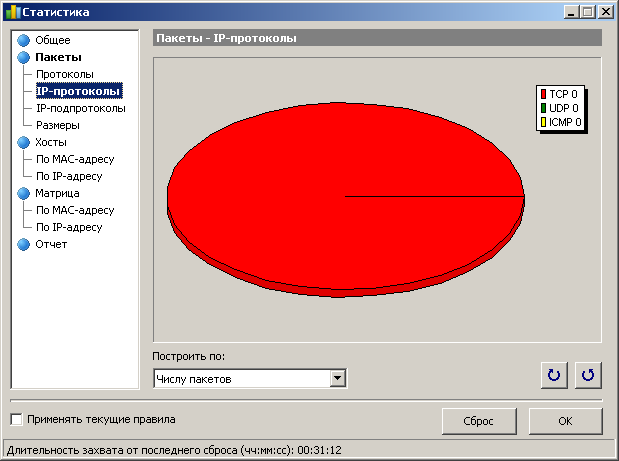
Task: Click the blue bullet icon next to Пакеты
Action: tap(24, 57)
